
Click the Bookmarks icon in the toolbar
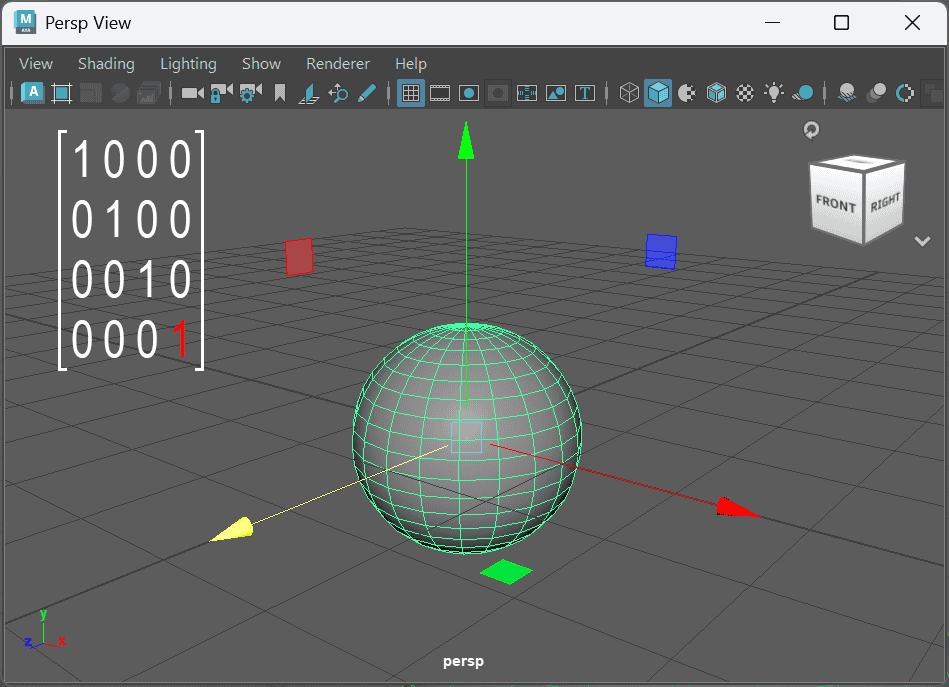(280, 93)
